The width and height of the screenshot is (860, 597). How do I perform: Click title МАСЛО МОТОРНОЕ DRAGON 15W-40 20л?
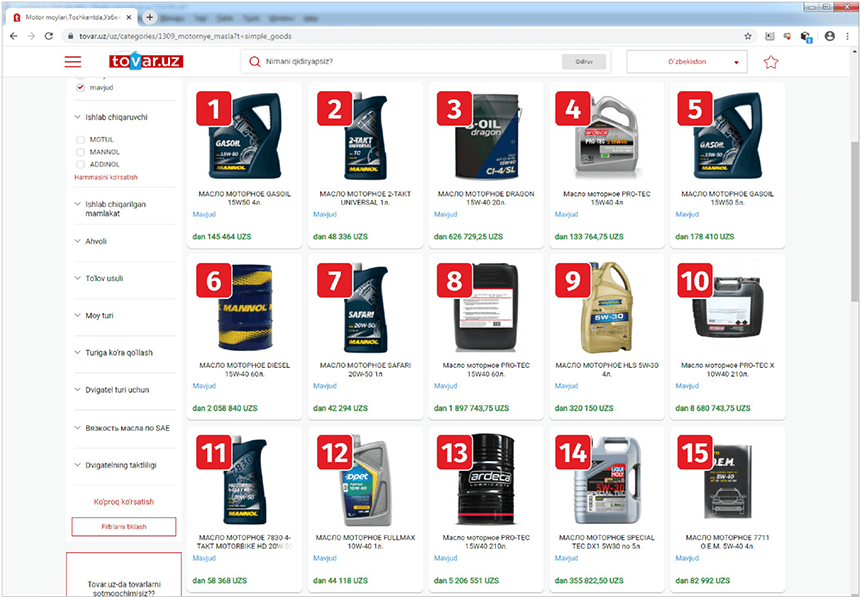pos(486,198)
